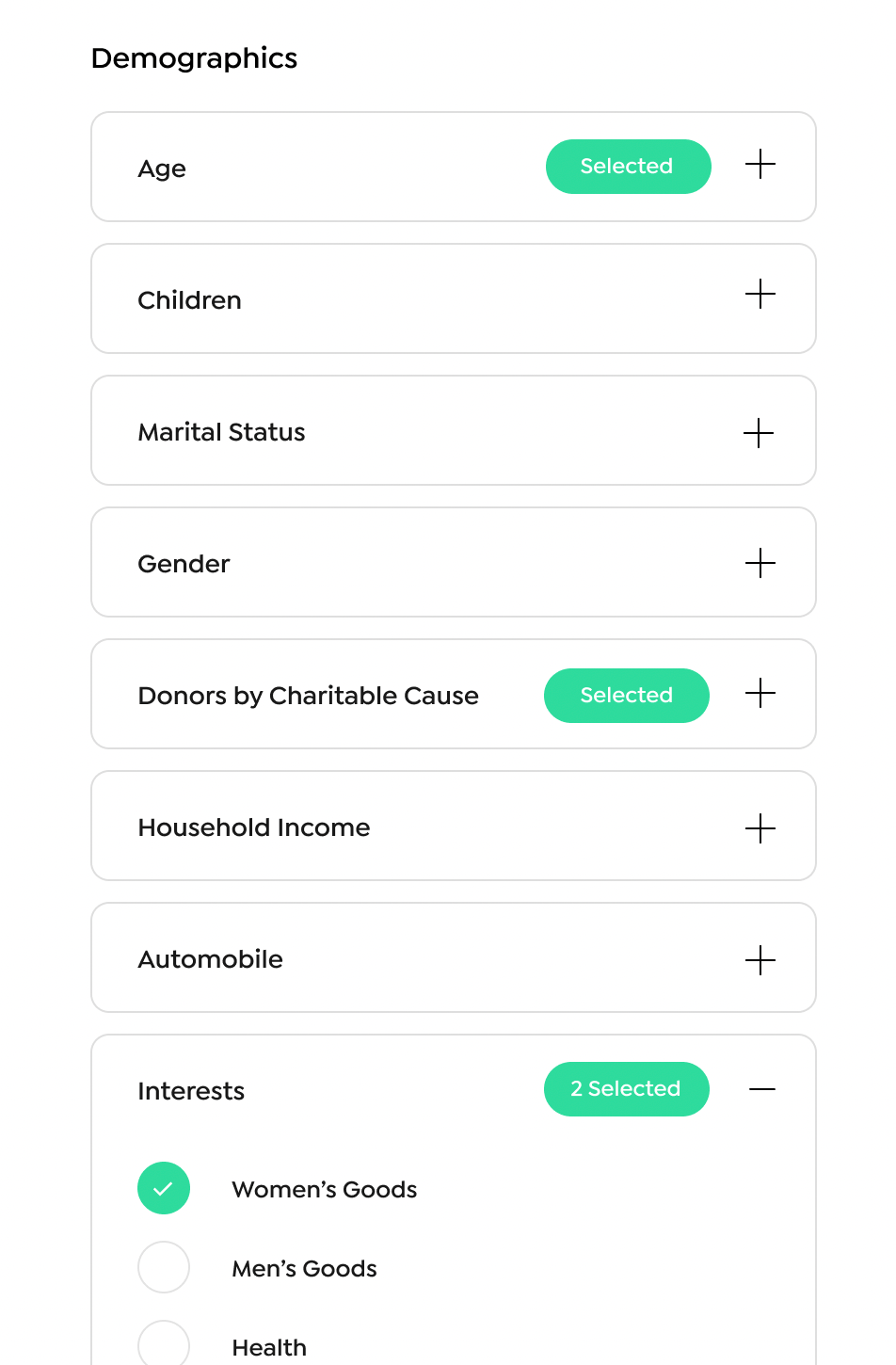Click the Household Income row label
Image resolution: width=896 pixels, height=1365 pixels.
[254, 827]
